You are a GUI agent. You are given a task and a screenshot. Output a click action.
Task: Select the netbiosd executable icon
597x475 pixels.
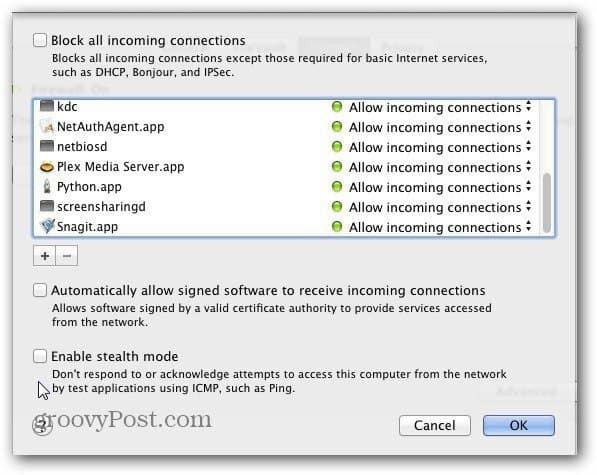click(x=47, y=146)
